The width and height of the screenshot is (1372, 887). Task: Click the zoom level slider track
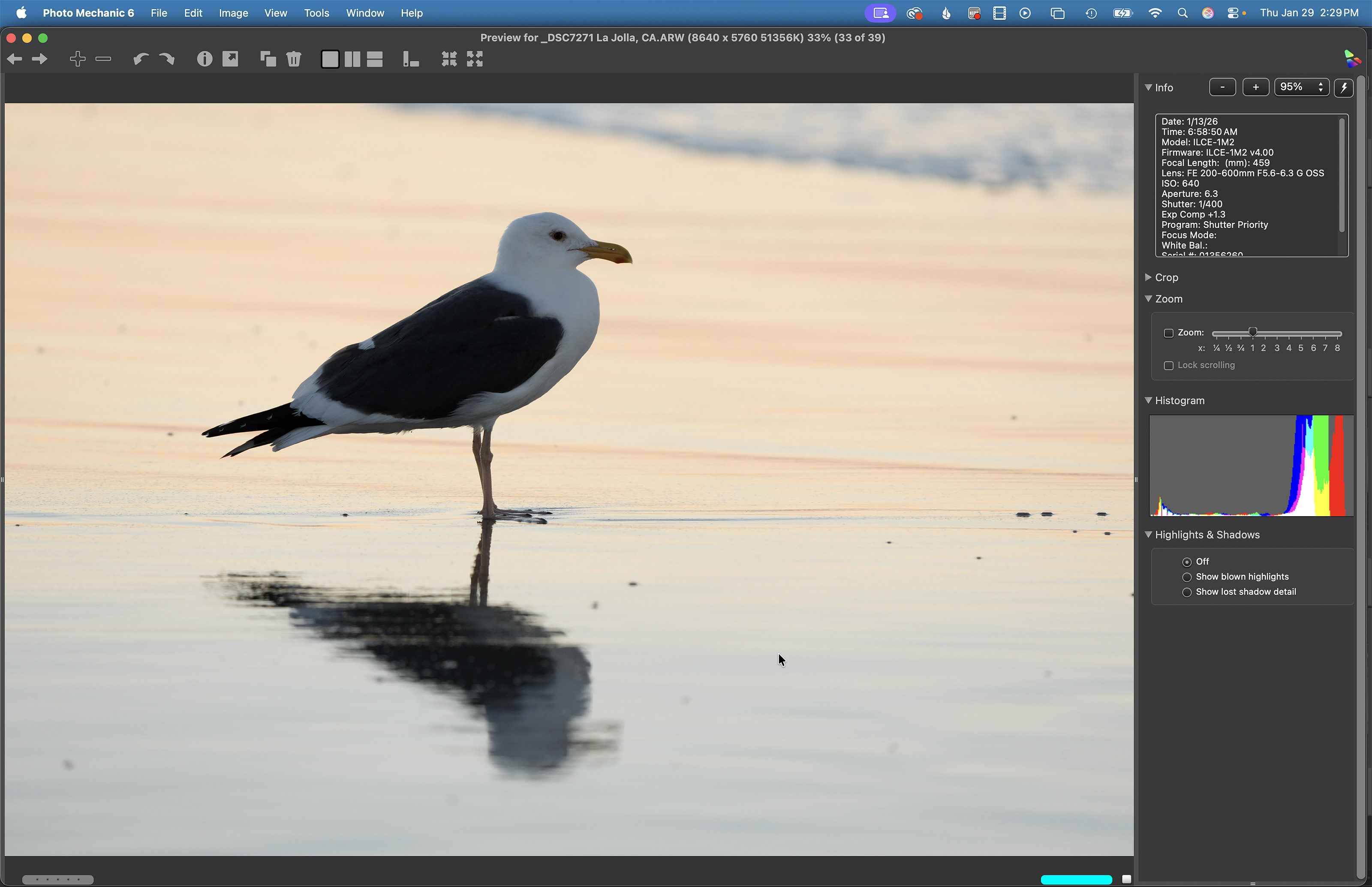coord(1296,334)
